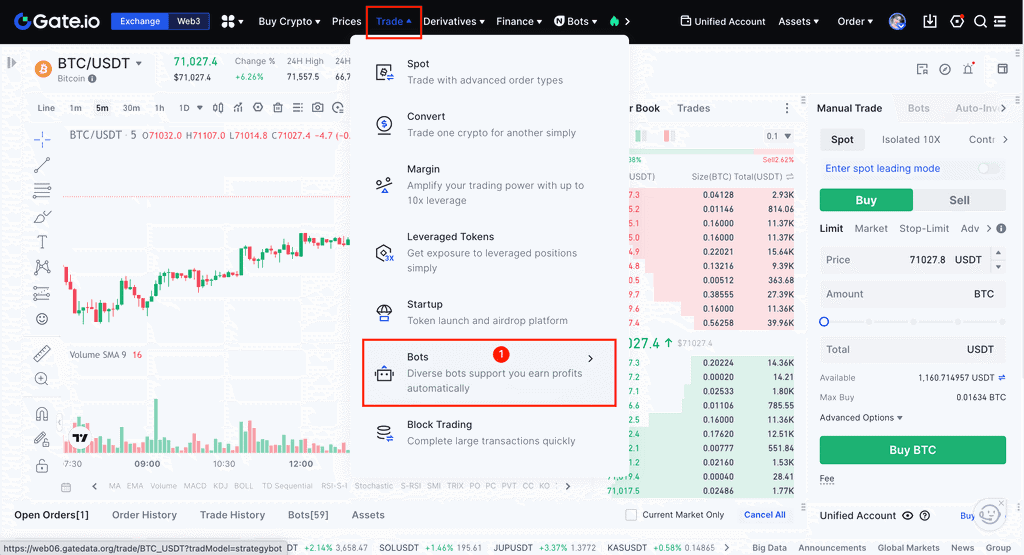Open the search magnifier in header
The height and width of the screenshot is (555, 1024).
(980, 21)
